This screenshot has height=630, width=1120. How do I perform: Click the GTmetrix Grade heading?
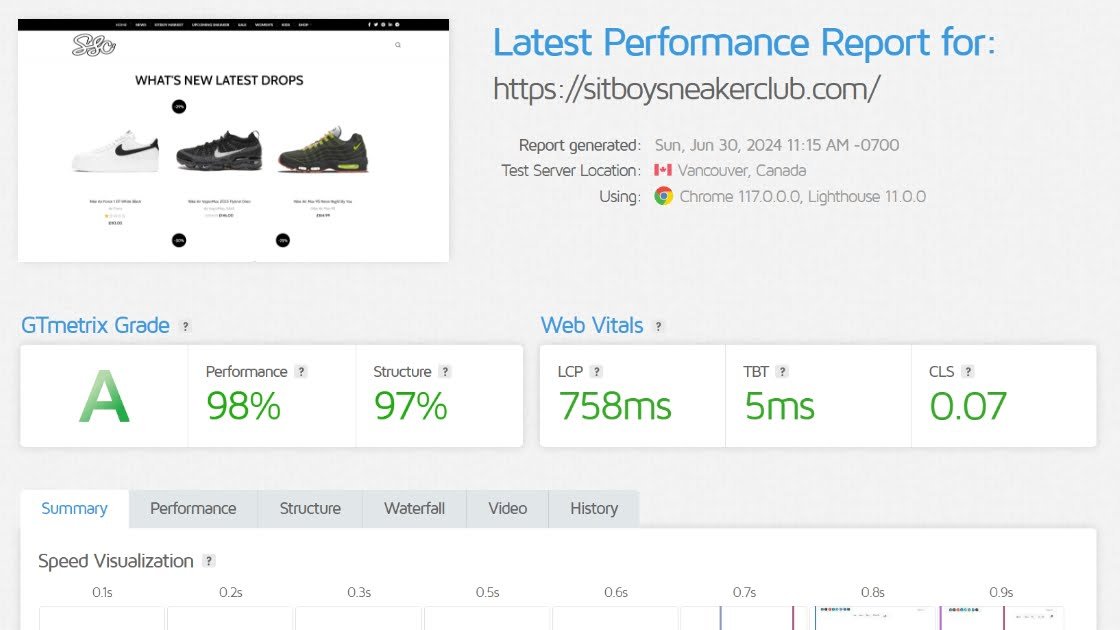coord(95,325)
